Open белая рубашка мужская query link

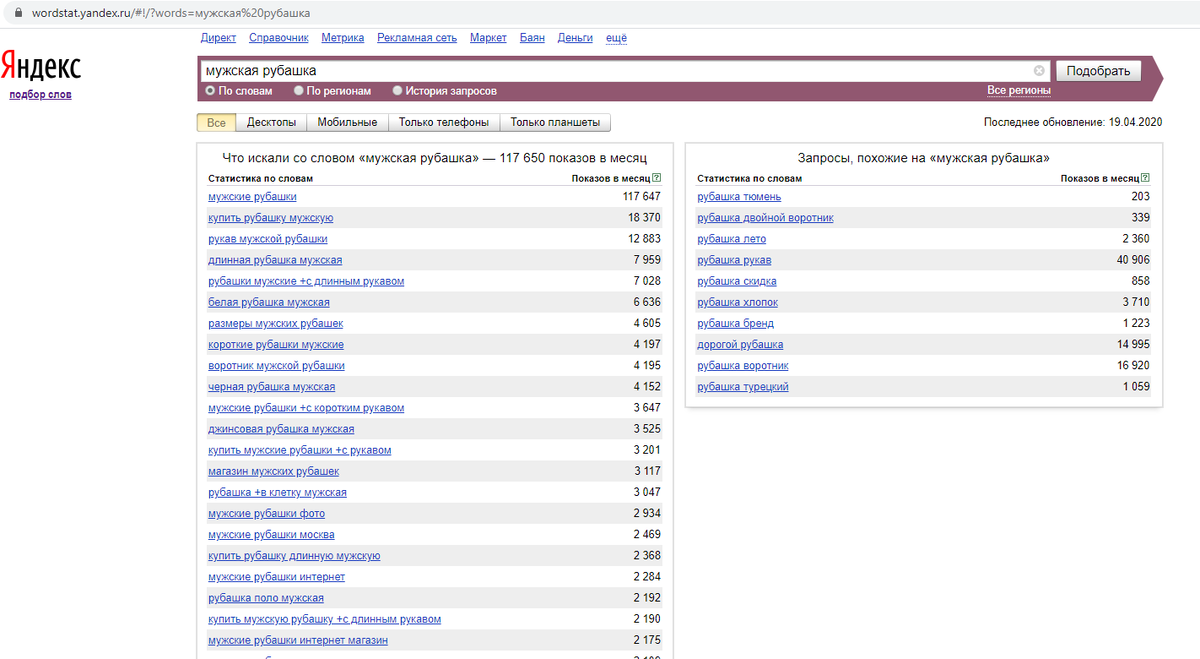pyautogui.click(x=269, y=302)
